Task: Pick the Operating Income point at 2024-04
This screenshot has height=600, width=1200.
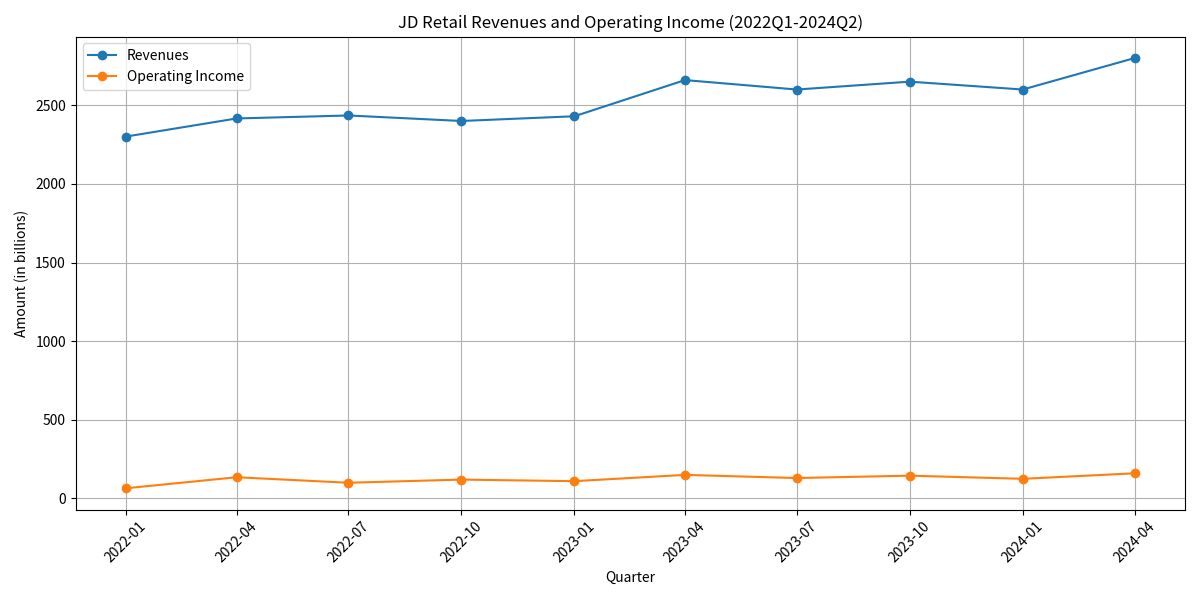Action: (x=1135, y=473)
